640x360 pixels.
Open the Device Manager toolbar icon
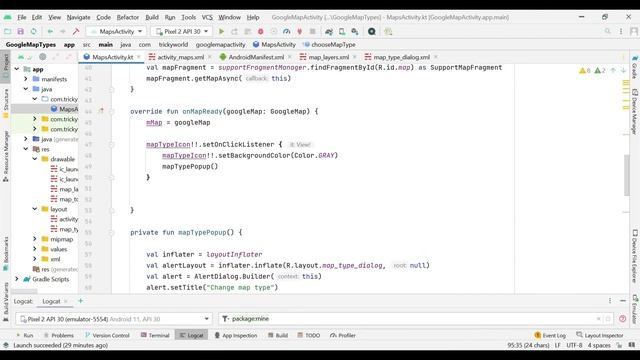(x=342, y=31)
